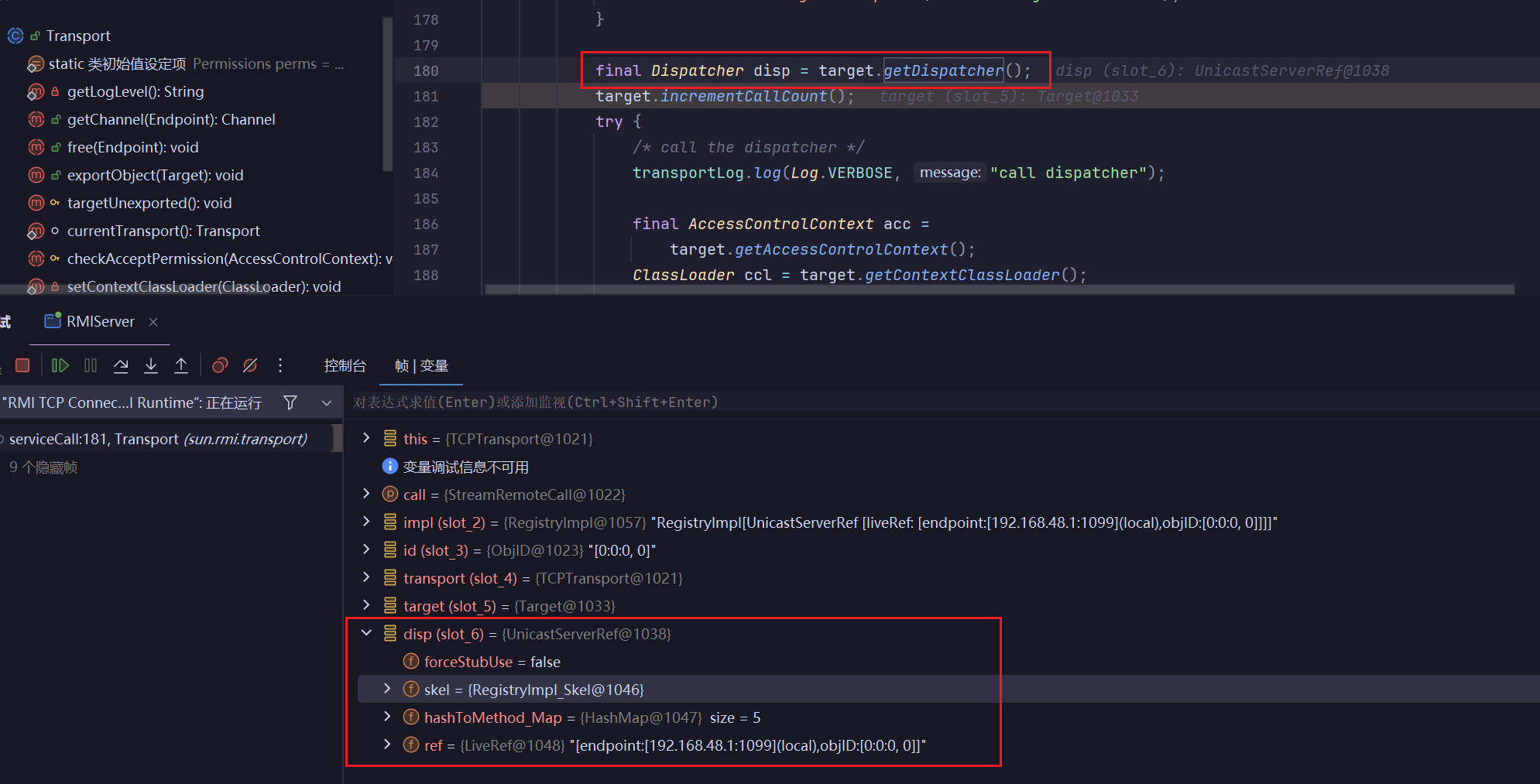1540x784 pixels.
Task: Click the structure panel vertical scrollbar
Action: [387, 93]
